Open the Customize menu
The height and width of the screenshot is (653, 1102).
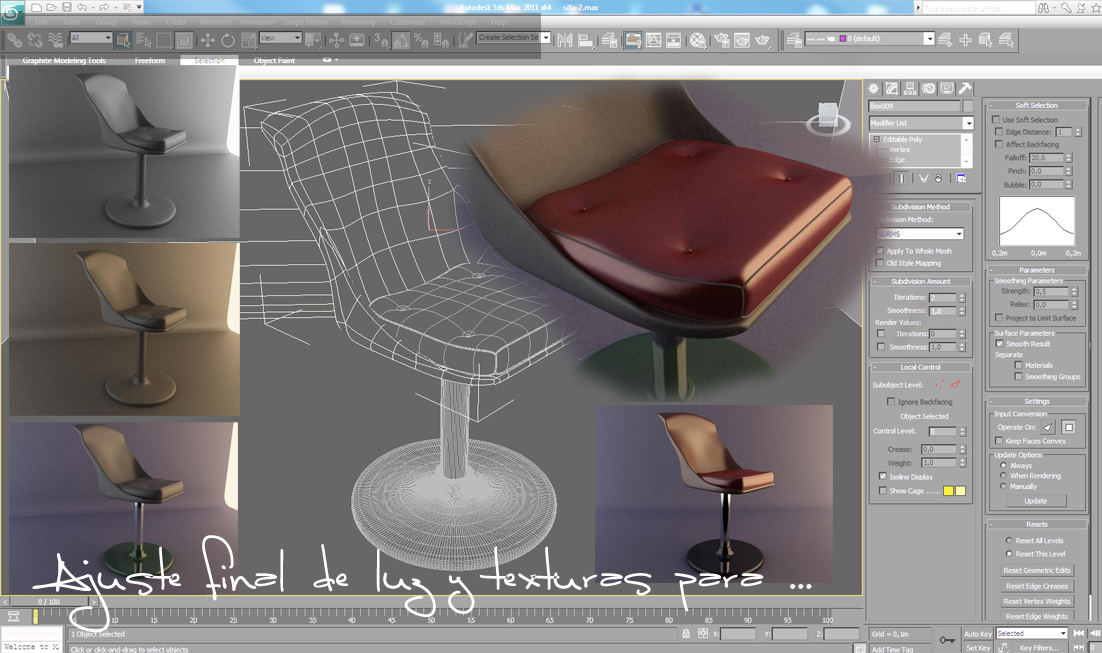pos(408,22)
